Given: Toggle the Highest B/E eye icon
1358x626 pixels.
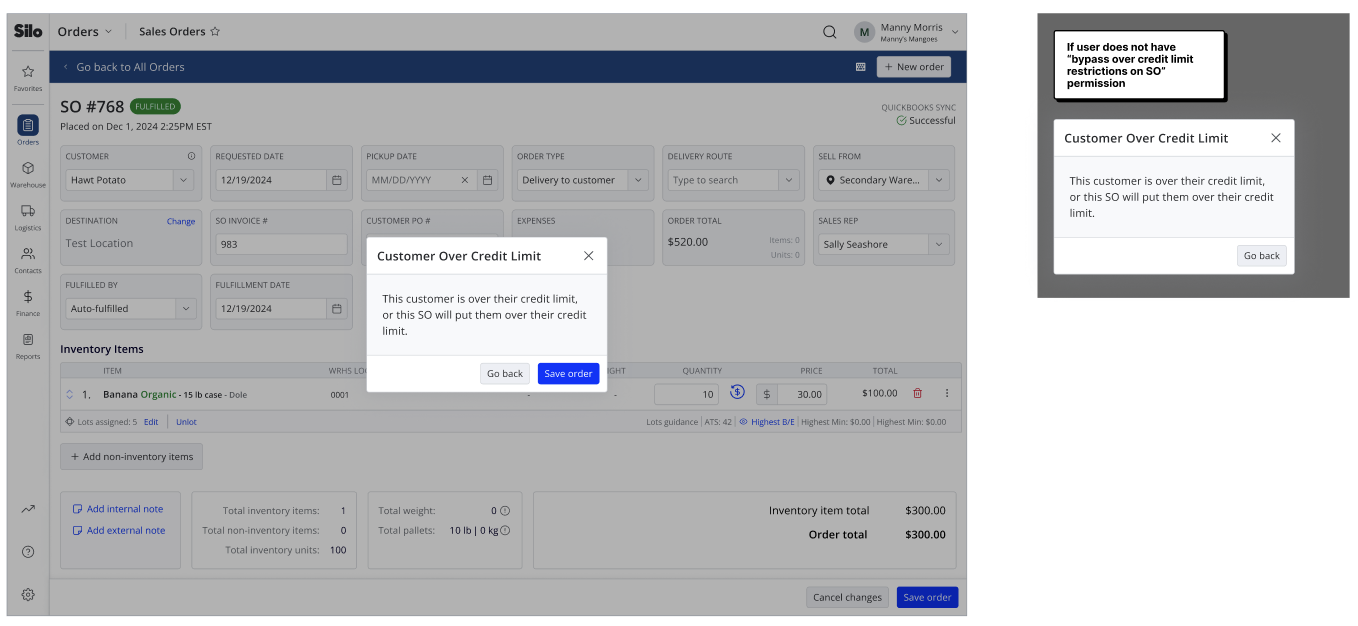Looking at the screenshot, I should [743, 422].
